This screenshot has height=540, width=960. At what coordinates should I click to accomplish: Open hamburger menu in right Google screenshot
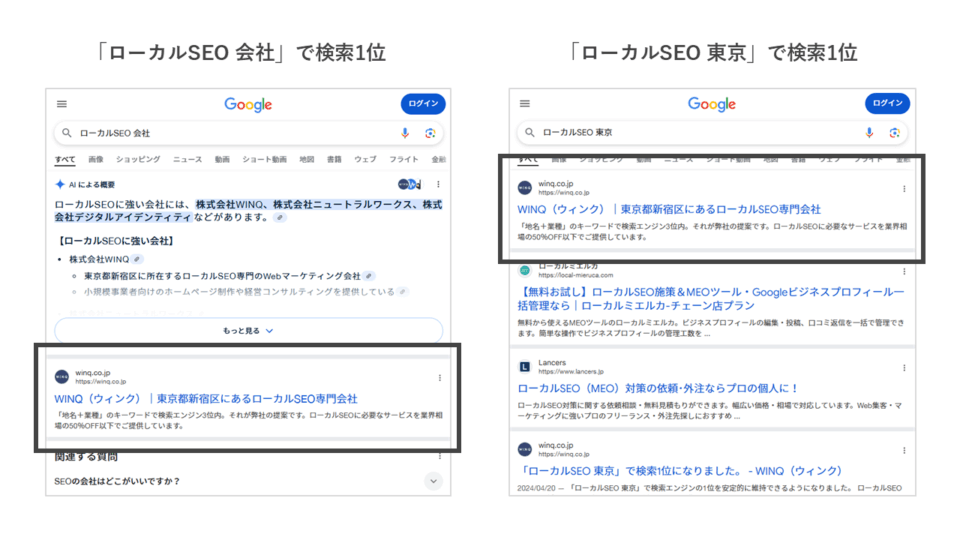[x=525, y=103]
